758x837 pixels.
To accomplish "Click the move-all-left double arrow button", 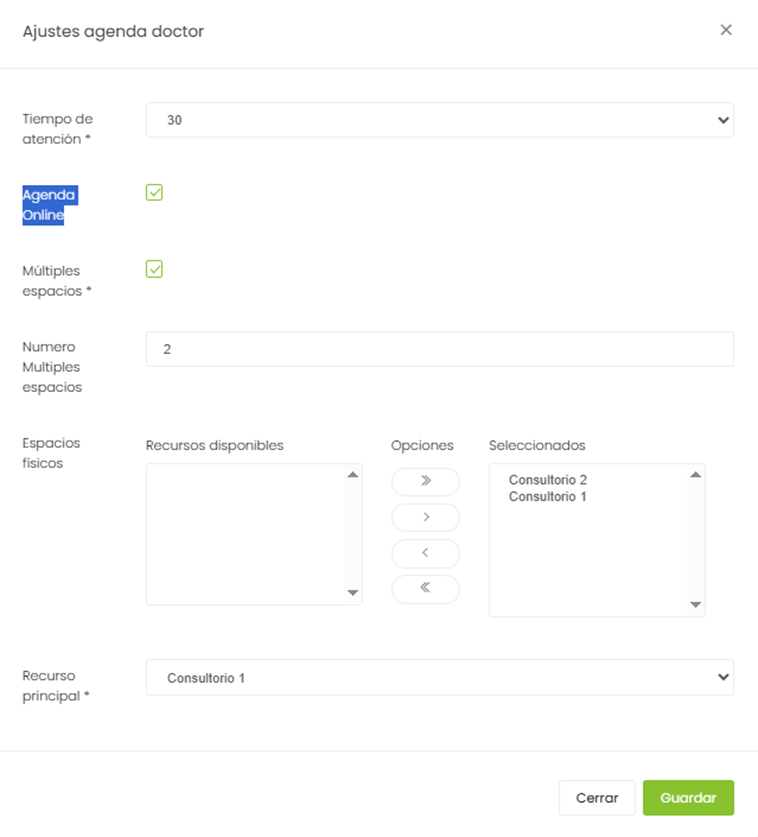I will [x=425, y=588].
